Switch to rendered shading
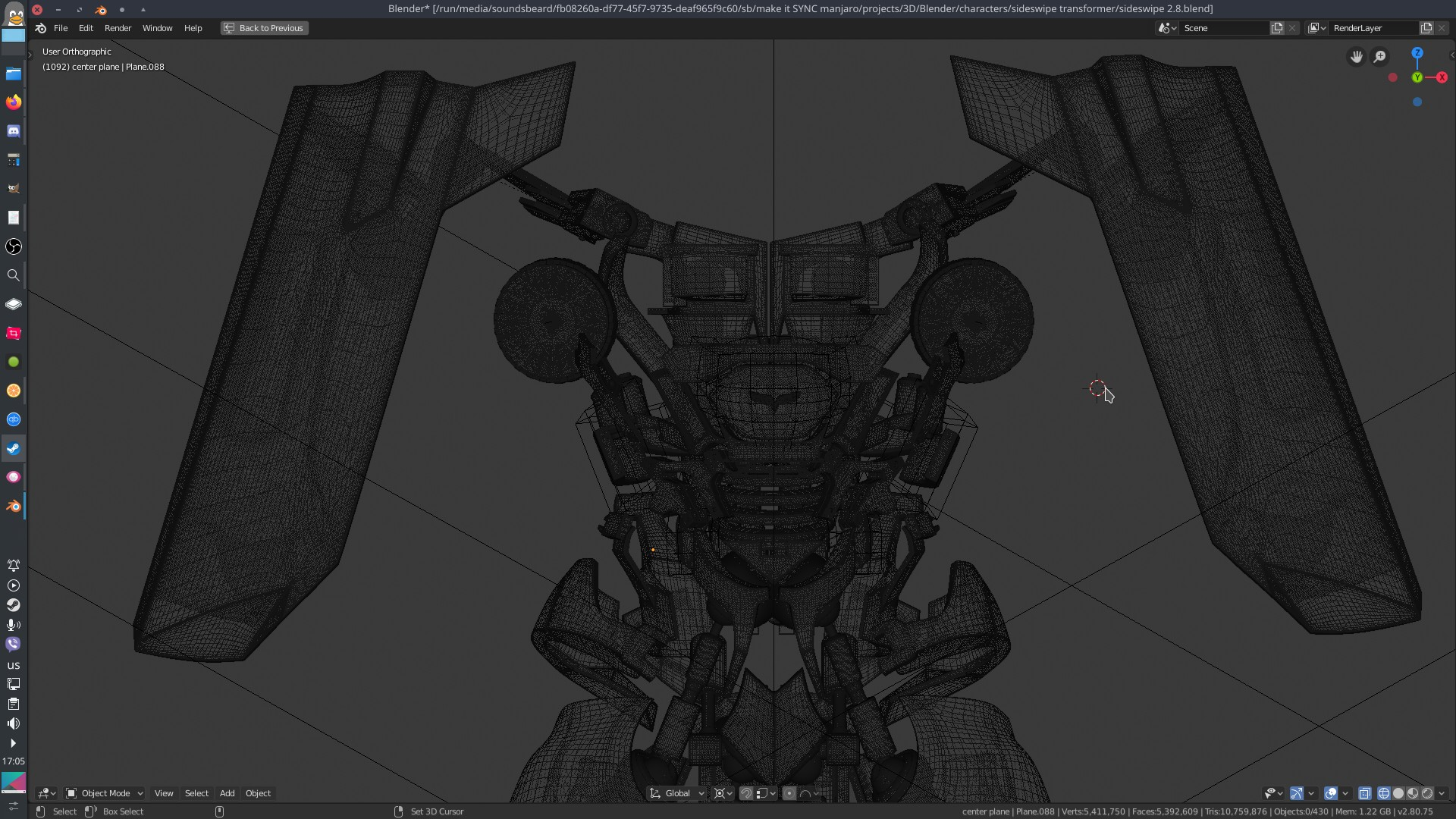 click(x=1427, y=793)
